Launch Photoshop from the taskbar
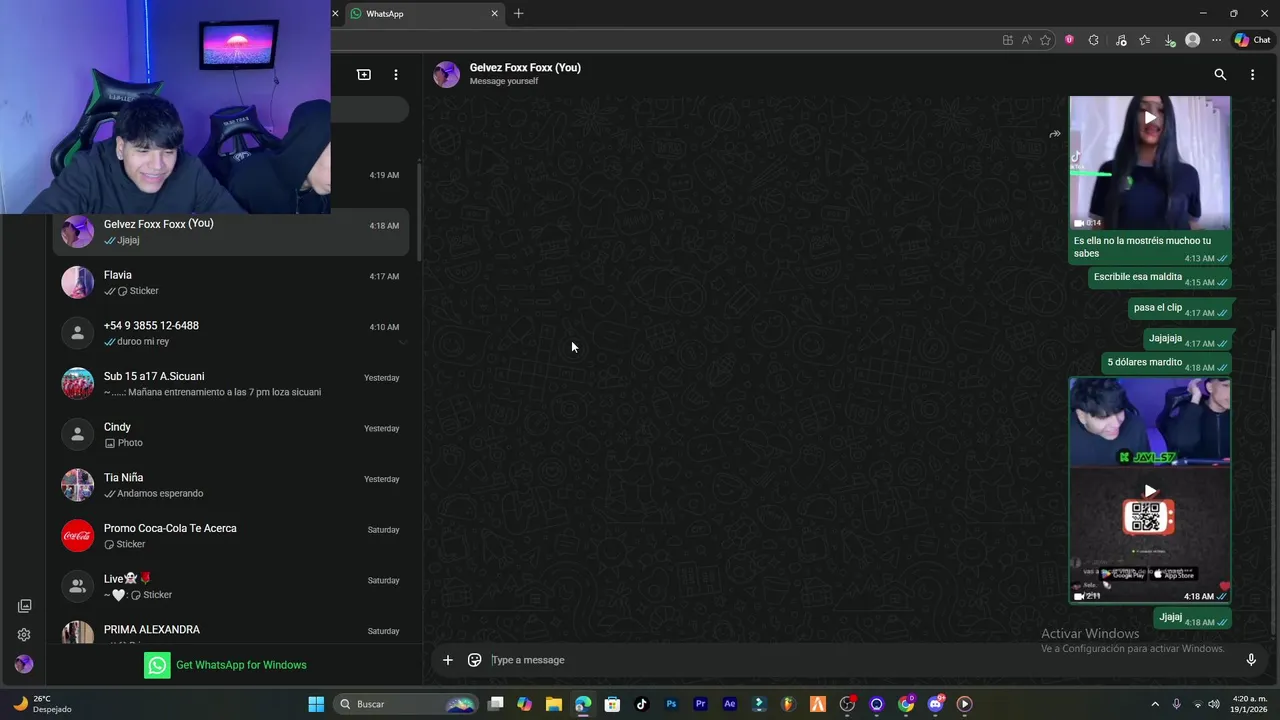The image size is (1280, 720). click(671, 704)
